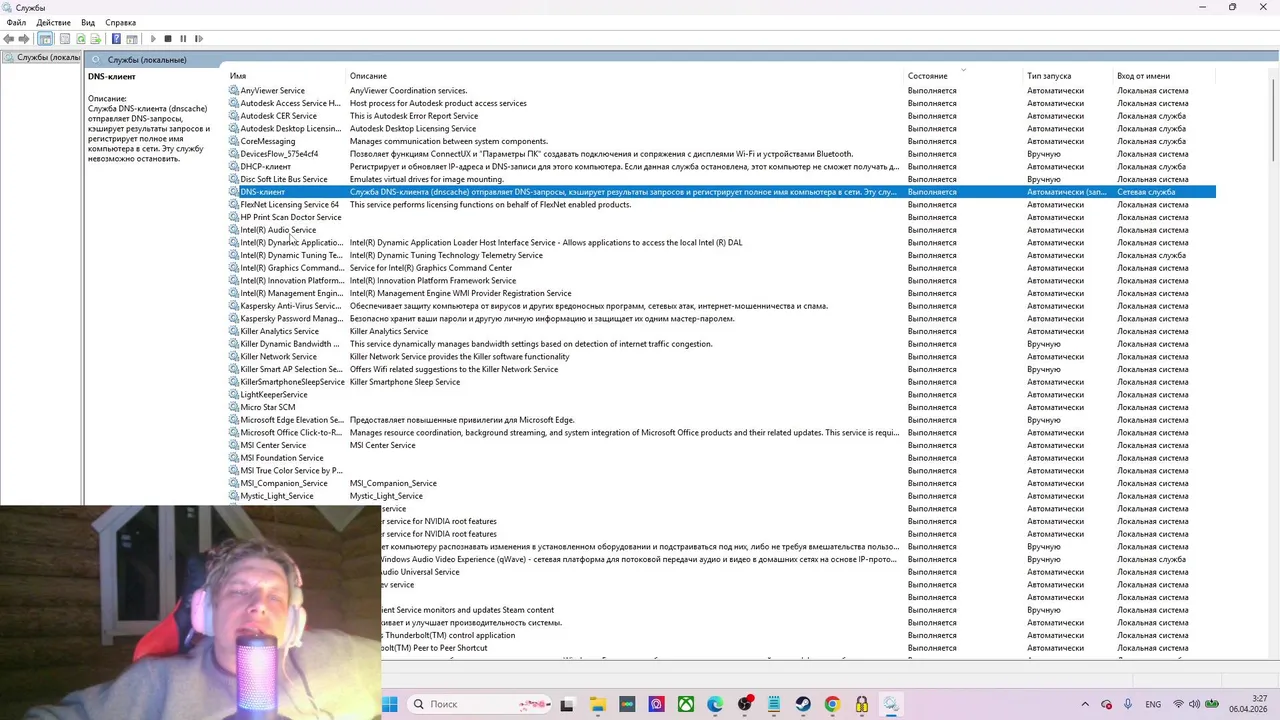Click the Export list toolbar icon
The height and width of the screenshot is (720, 1280).
96,39
